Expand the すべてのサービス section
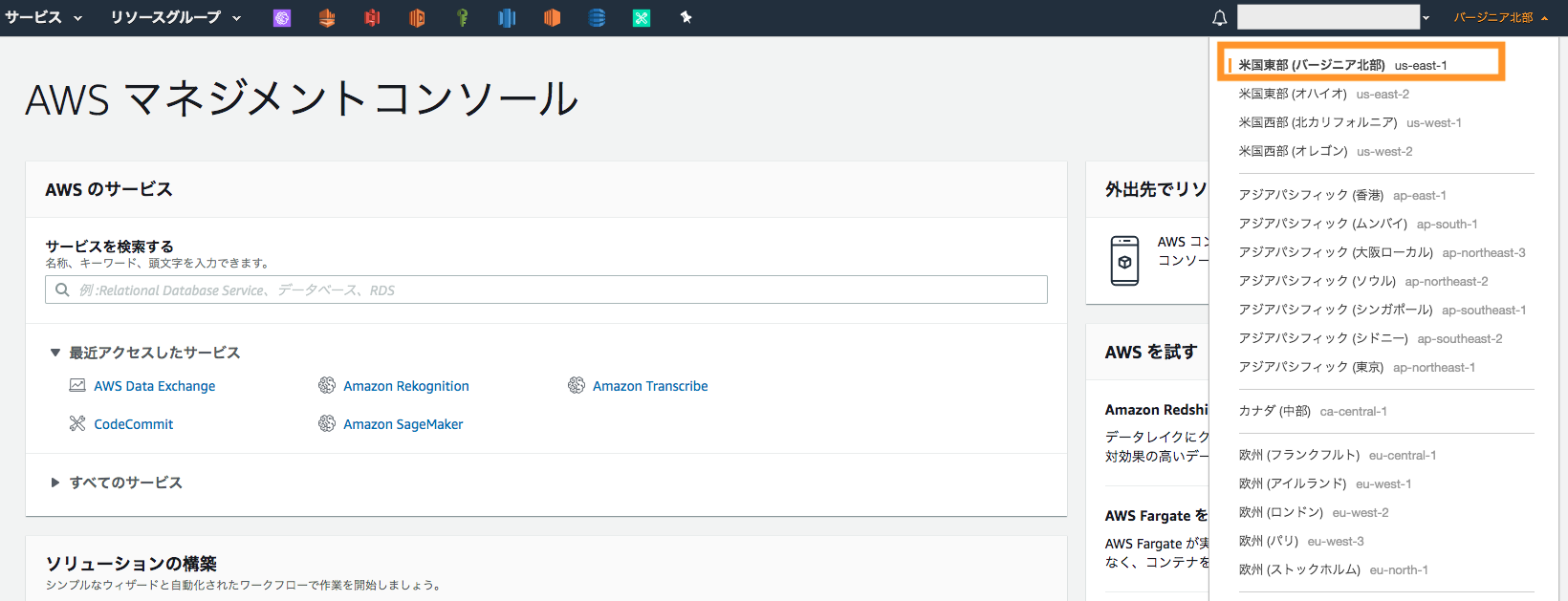The image size is (1568, 601). pyautogui.click(x=116, y=483)
